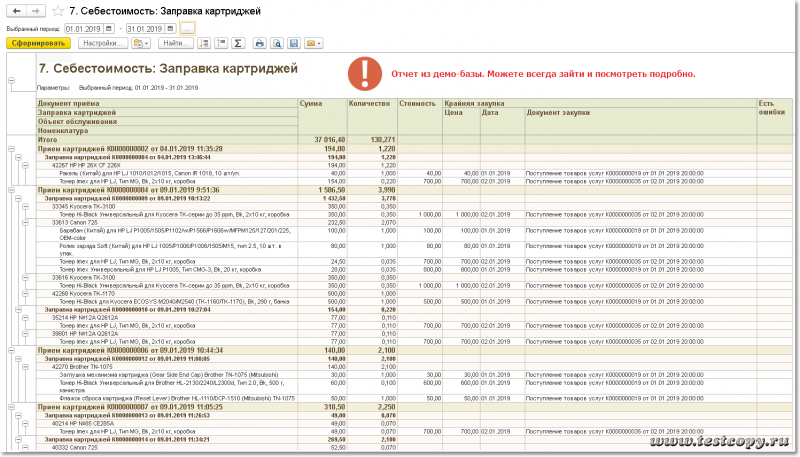Select the Крайняя закупка column header

tap(599, 103)
